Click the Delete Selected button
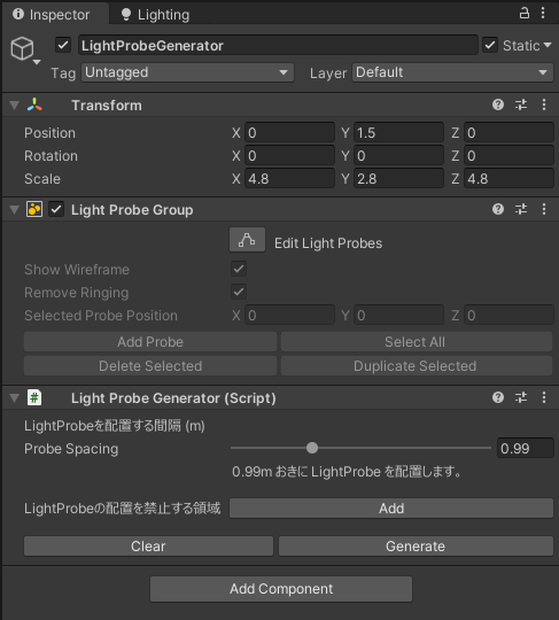This screenshot has width=559, height=620. (x=150, y=366)
